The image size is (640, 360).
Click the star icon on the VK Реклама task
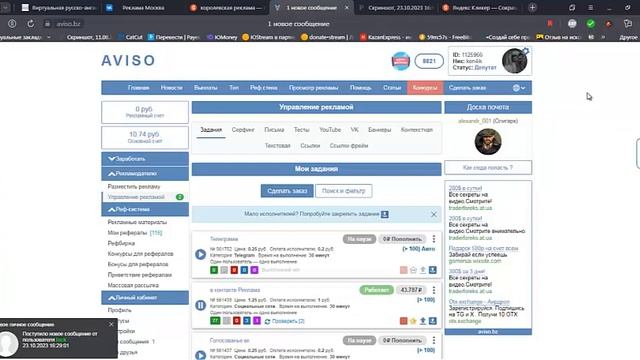click(413, 321)
